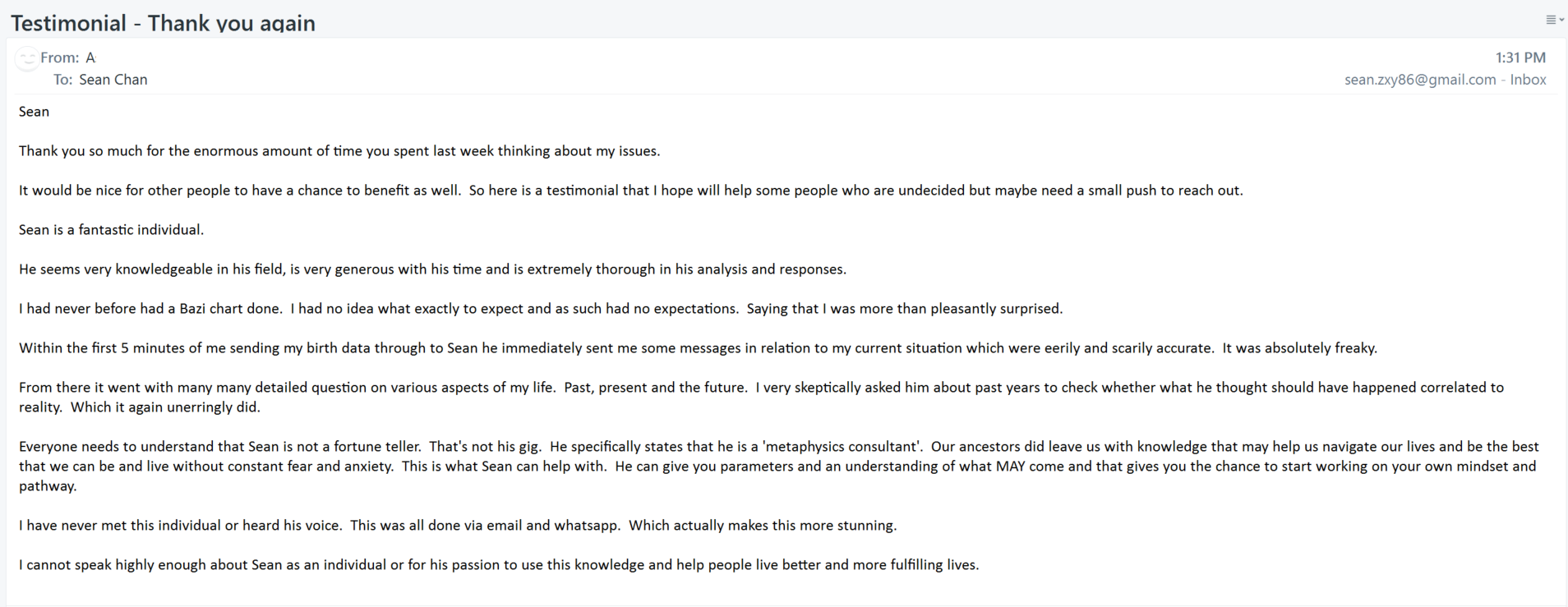
Task: Click recipient name Sean Chan
Action: pyautogui.click(x=113, y=80)
